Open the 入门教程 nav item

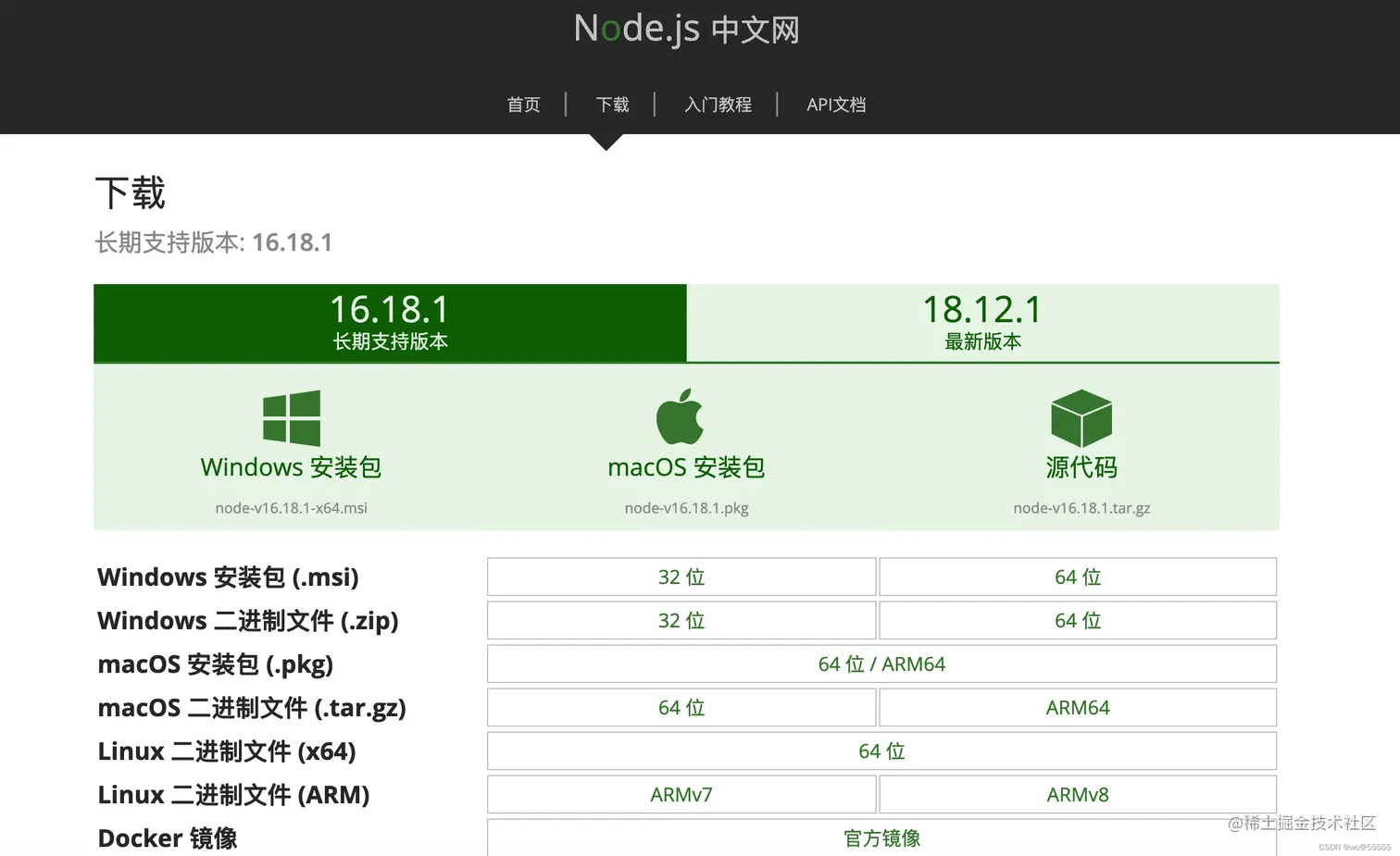[x=718, y=105]
